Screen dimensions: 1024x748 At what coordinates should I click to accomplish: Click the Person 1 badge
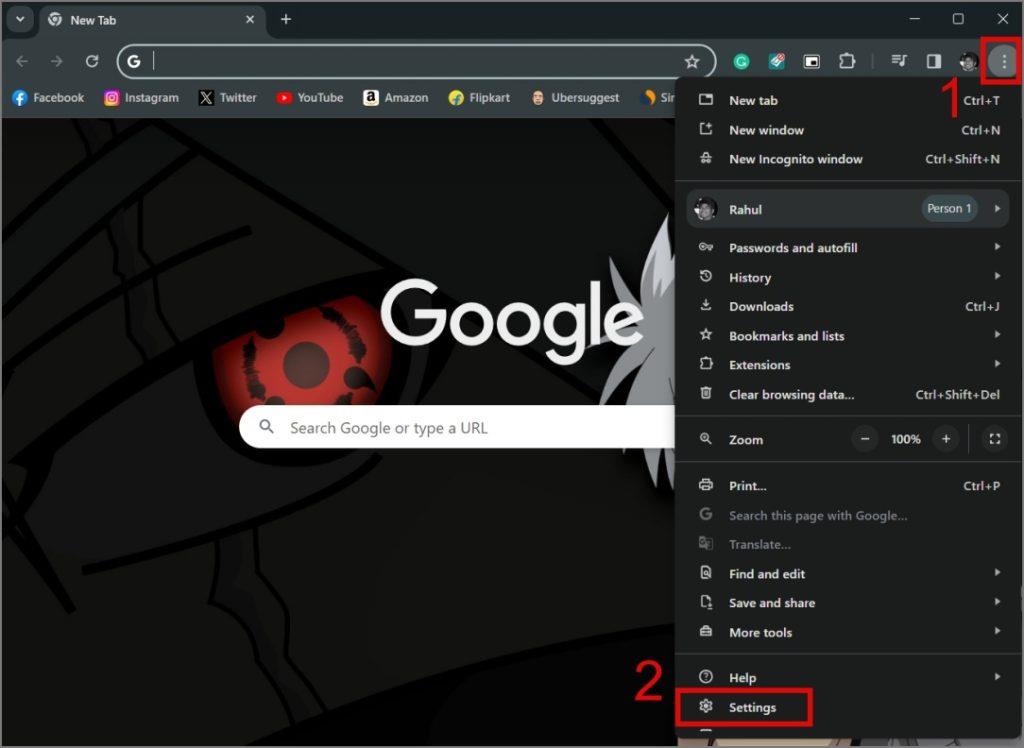[949, 208]
